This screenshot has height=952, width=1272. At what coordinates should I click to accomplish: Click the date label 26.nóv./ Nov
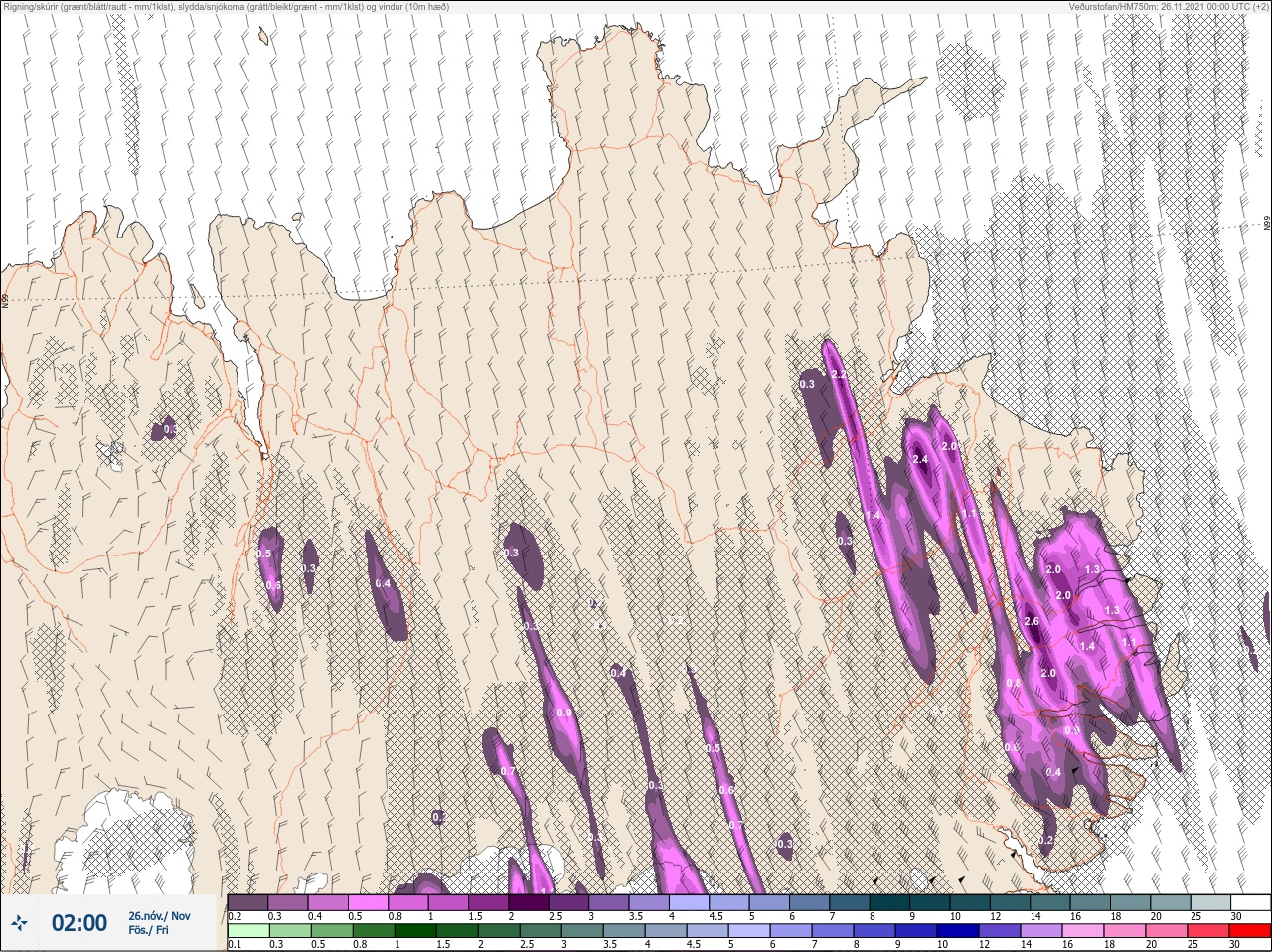pyautogui.click(x=159, y=915)
